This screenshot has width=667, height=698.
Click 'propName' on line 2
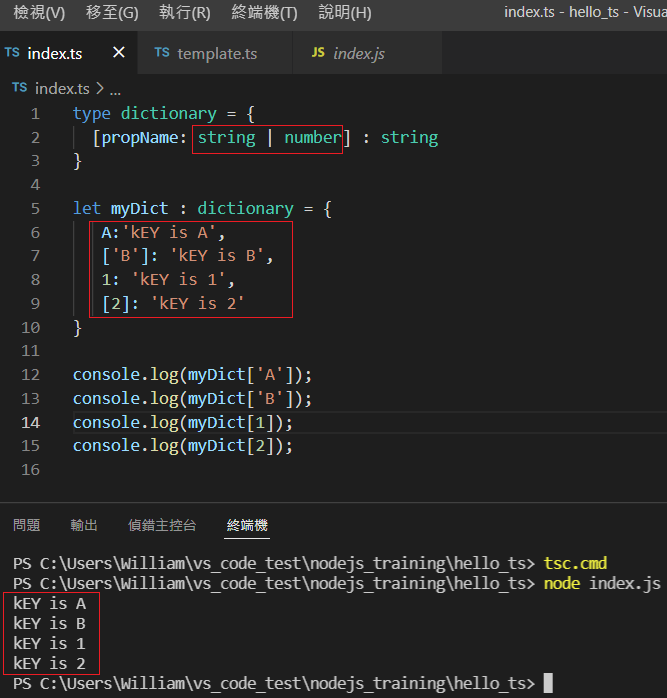pos(140,138)
